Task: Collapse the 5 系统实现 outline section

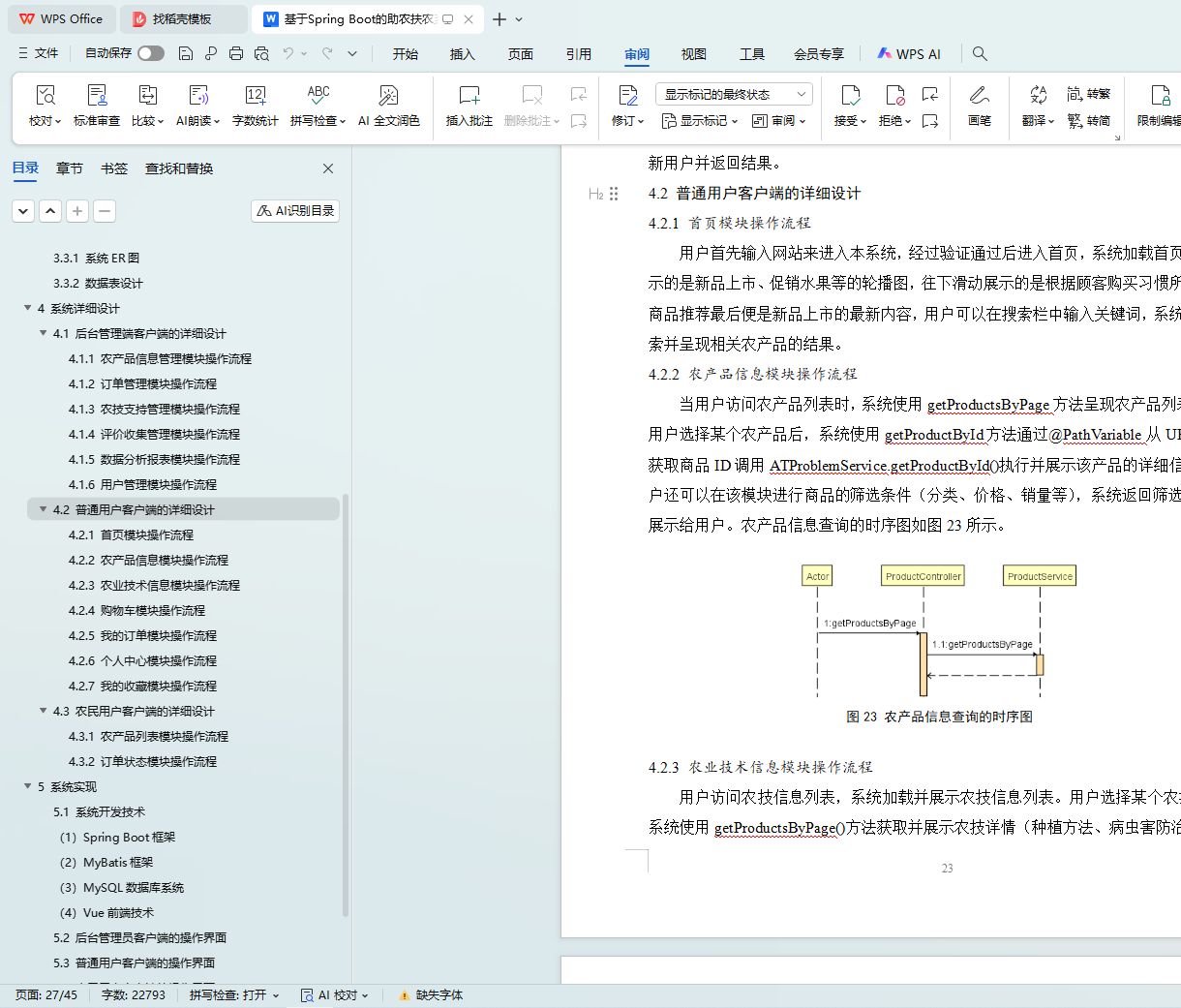Action: point(28,786)
